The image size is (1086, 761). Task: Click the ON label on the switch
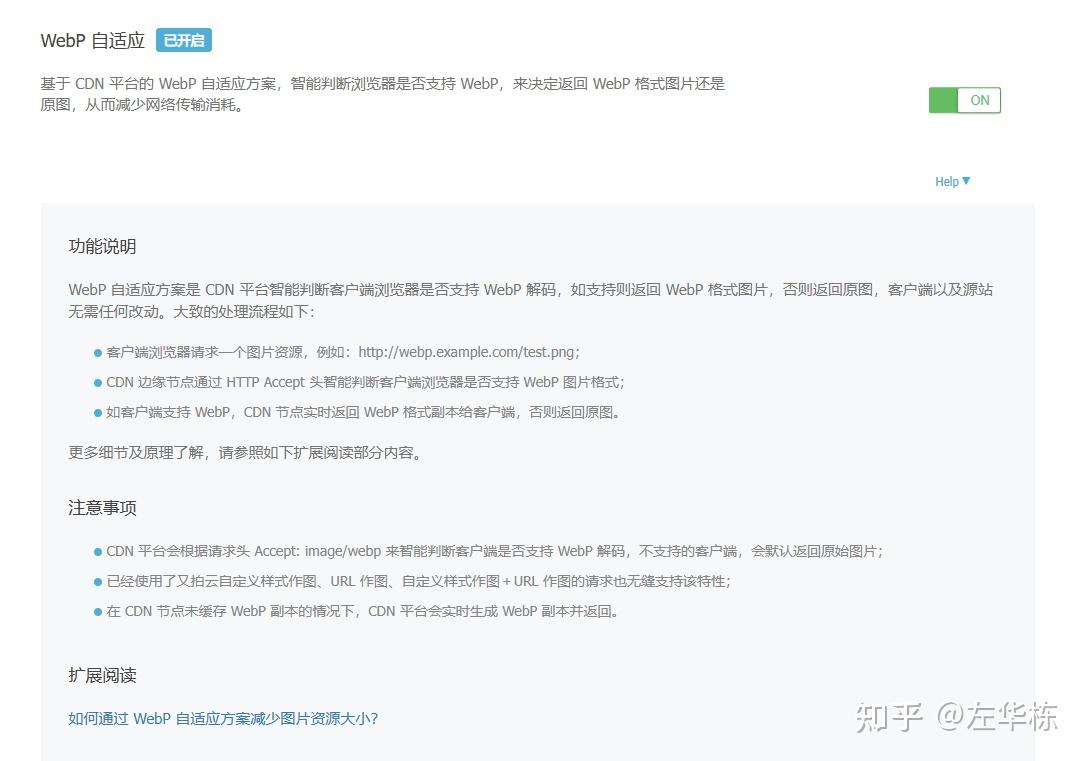coord(979,100)
